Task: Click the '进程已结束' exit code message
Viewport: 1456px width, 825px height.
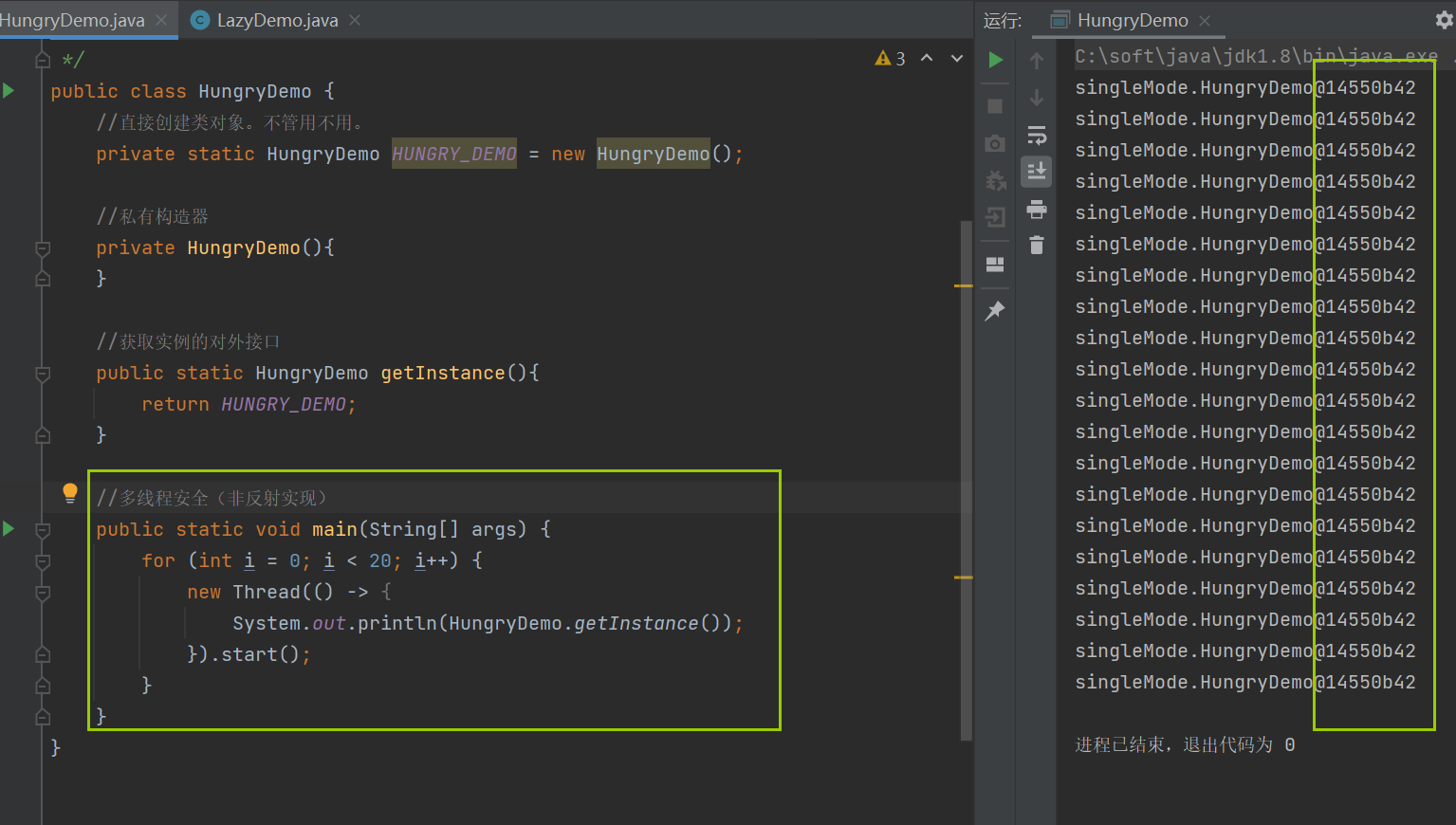Action: tap(1185, 744)
